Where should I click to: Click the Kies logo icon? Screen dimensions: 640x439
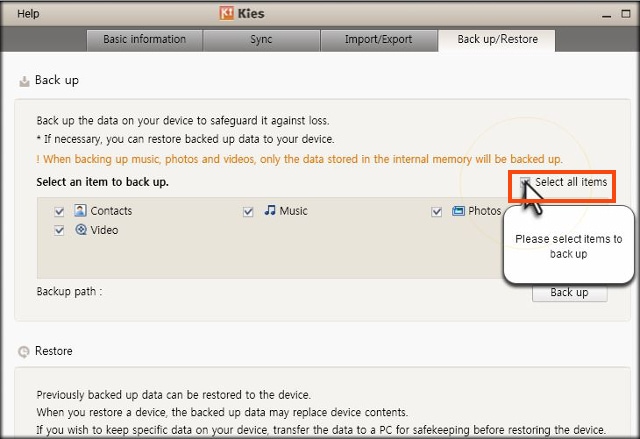click(x=227, y=13)
